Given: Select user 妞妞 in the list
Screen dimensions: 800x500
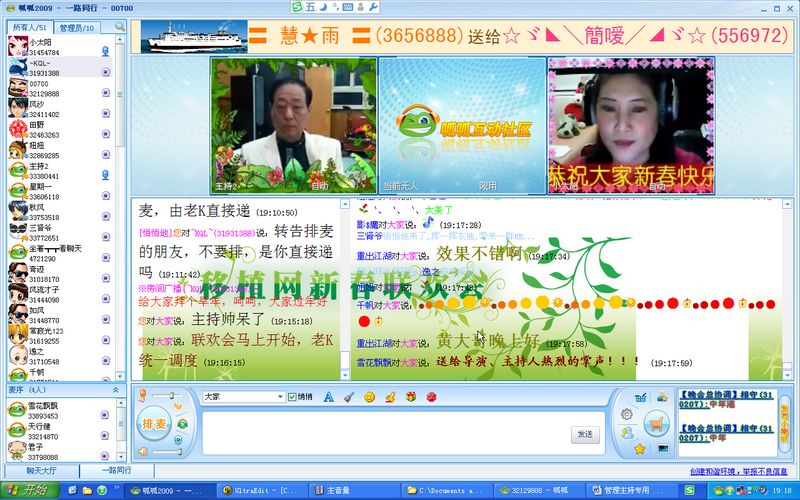Looking at the screenshot, I should point(60,151).
